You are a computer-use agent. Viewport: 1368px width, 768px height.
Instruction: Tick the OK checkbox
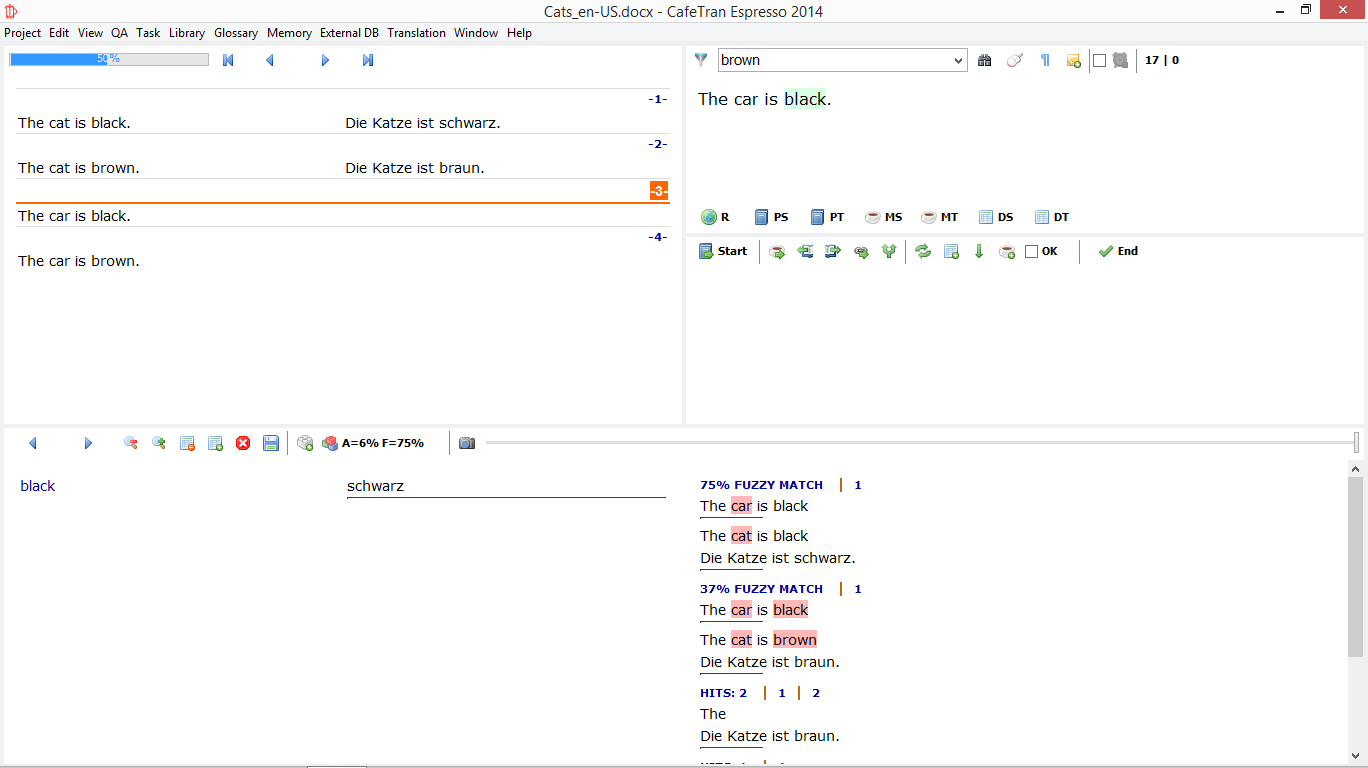point(1031,252)
